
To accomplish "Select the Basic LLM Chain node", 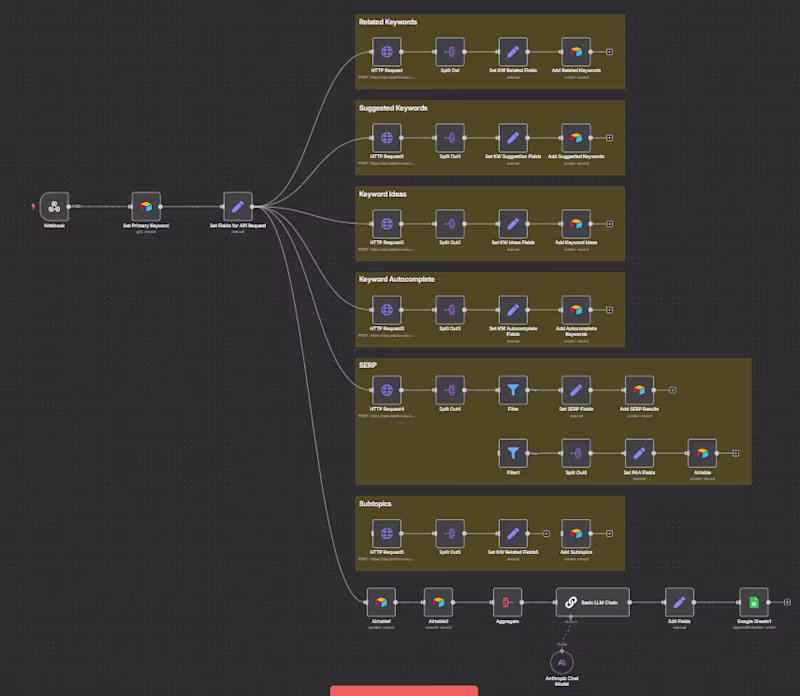I will click(593, 602).
